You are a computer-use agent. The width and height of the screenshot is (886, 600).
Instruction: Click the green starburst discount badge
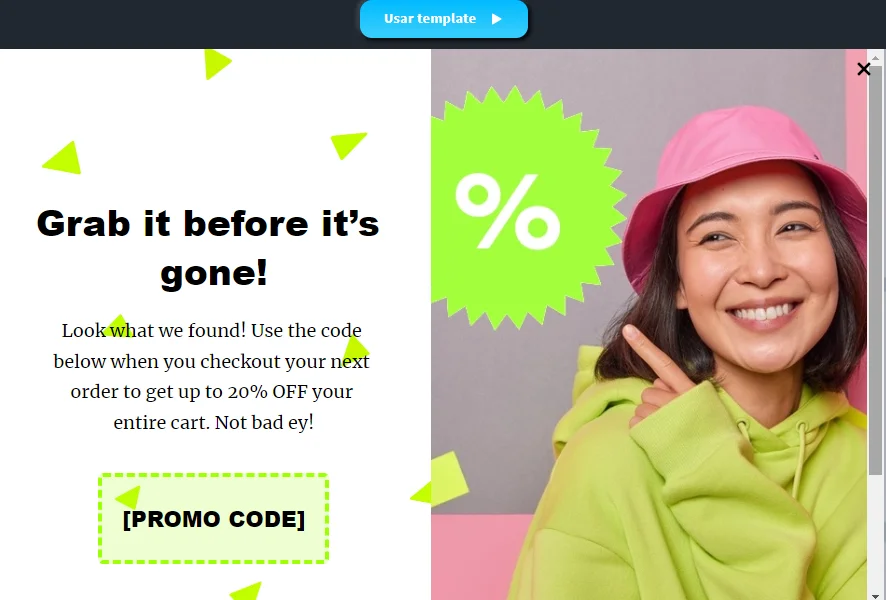tap(523, 207)
